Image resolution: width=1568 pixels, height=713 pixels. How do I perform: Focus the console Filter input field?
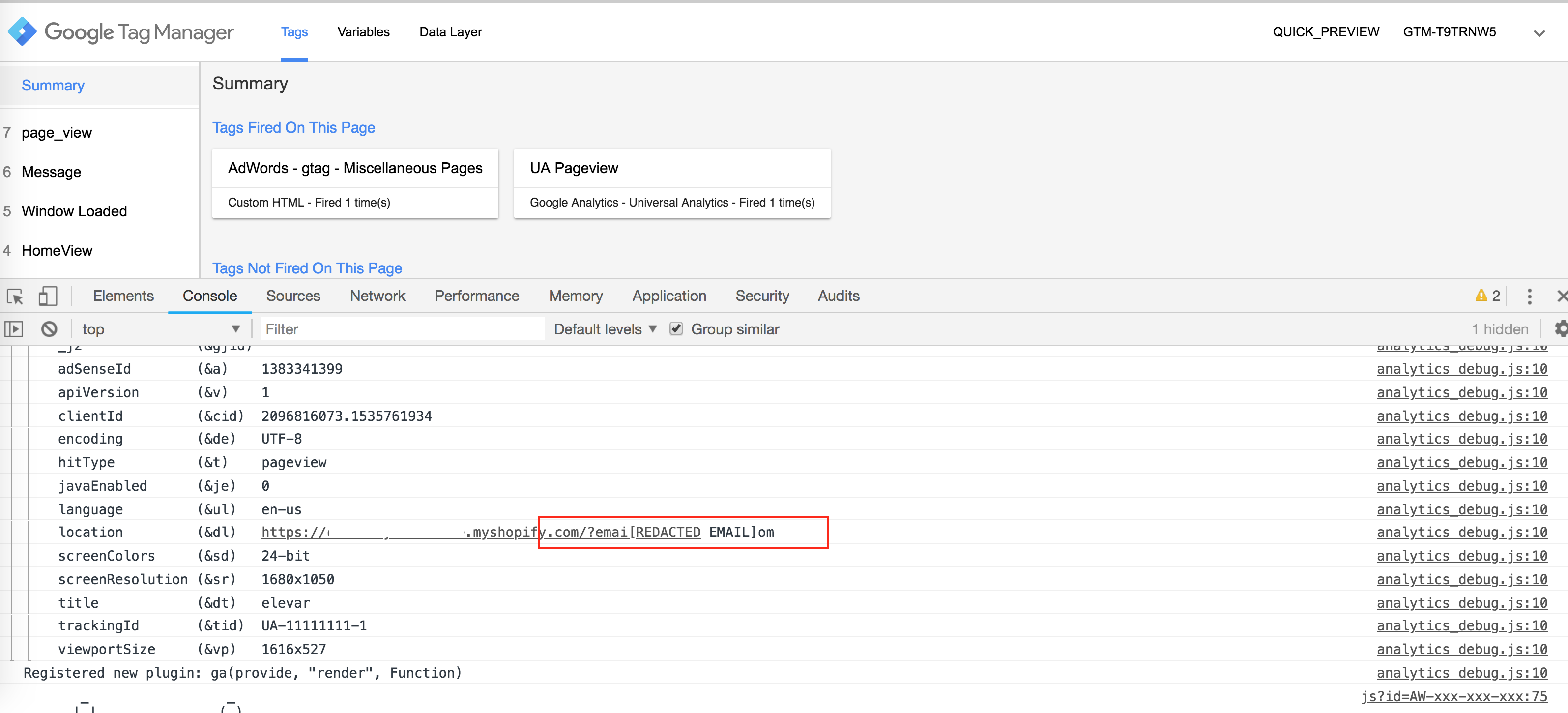402,329
